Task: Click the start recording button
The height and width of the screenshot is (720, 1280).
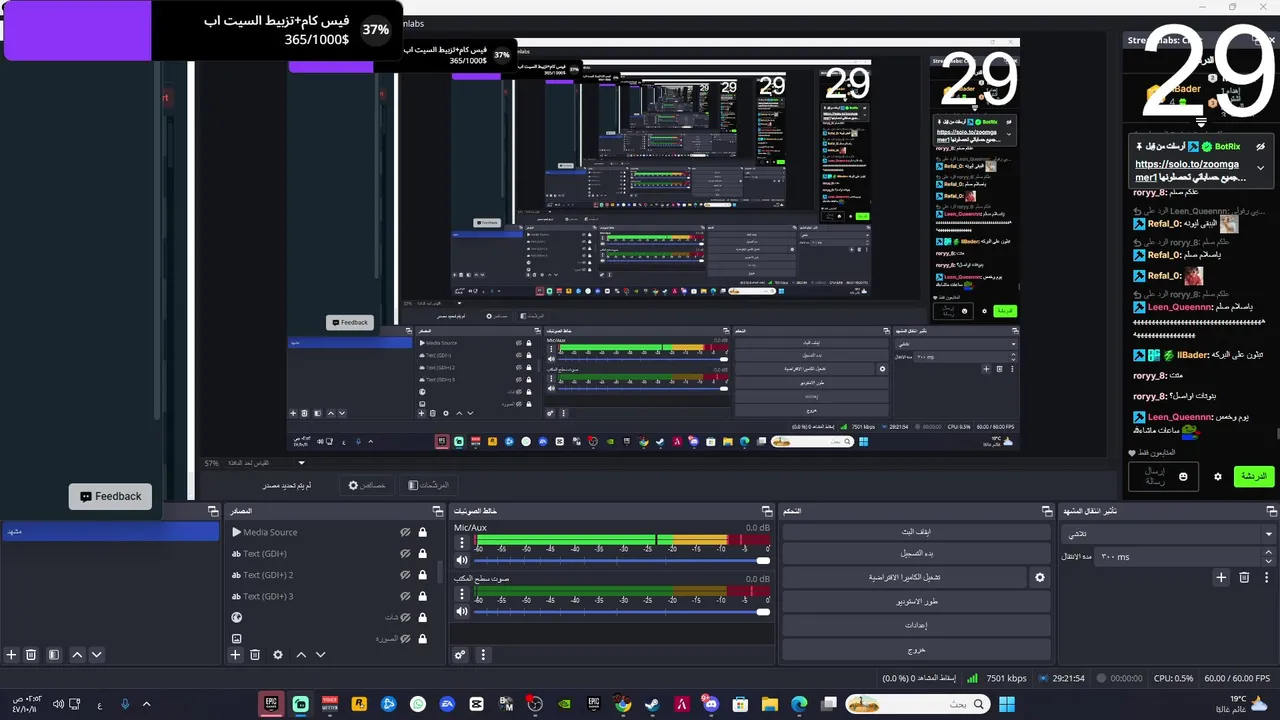Action: [915, 553]
